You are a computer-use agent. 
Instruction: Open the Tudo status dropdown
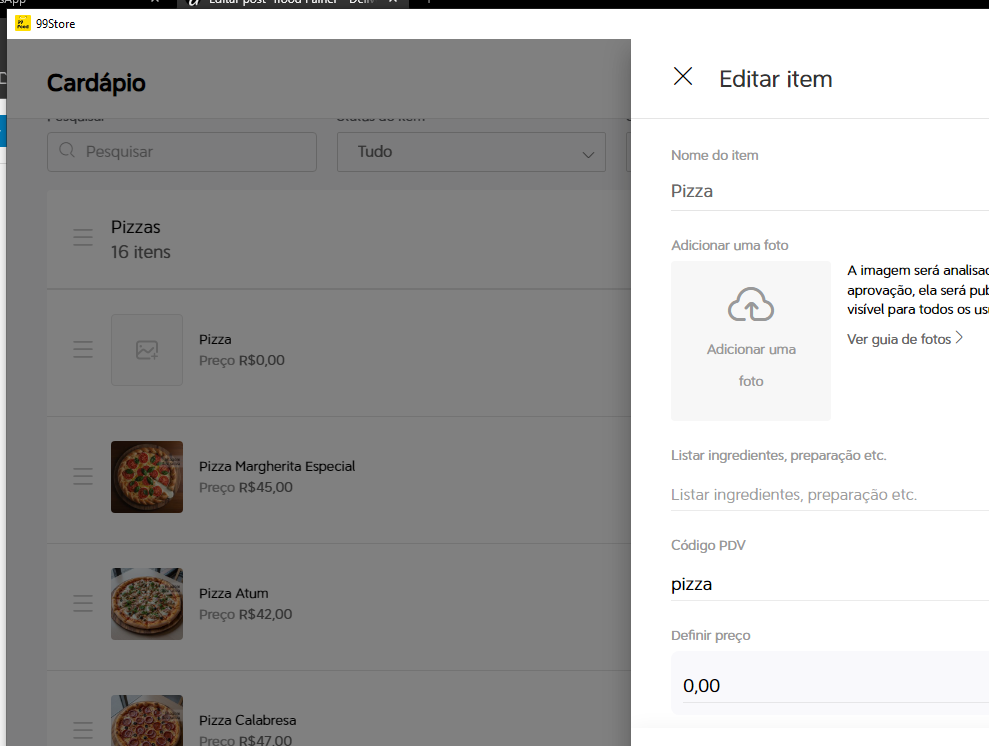pyautogui.click(x=471, y=152)
